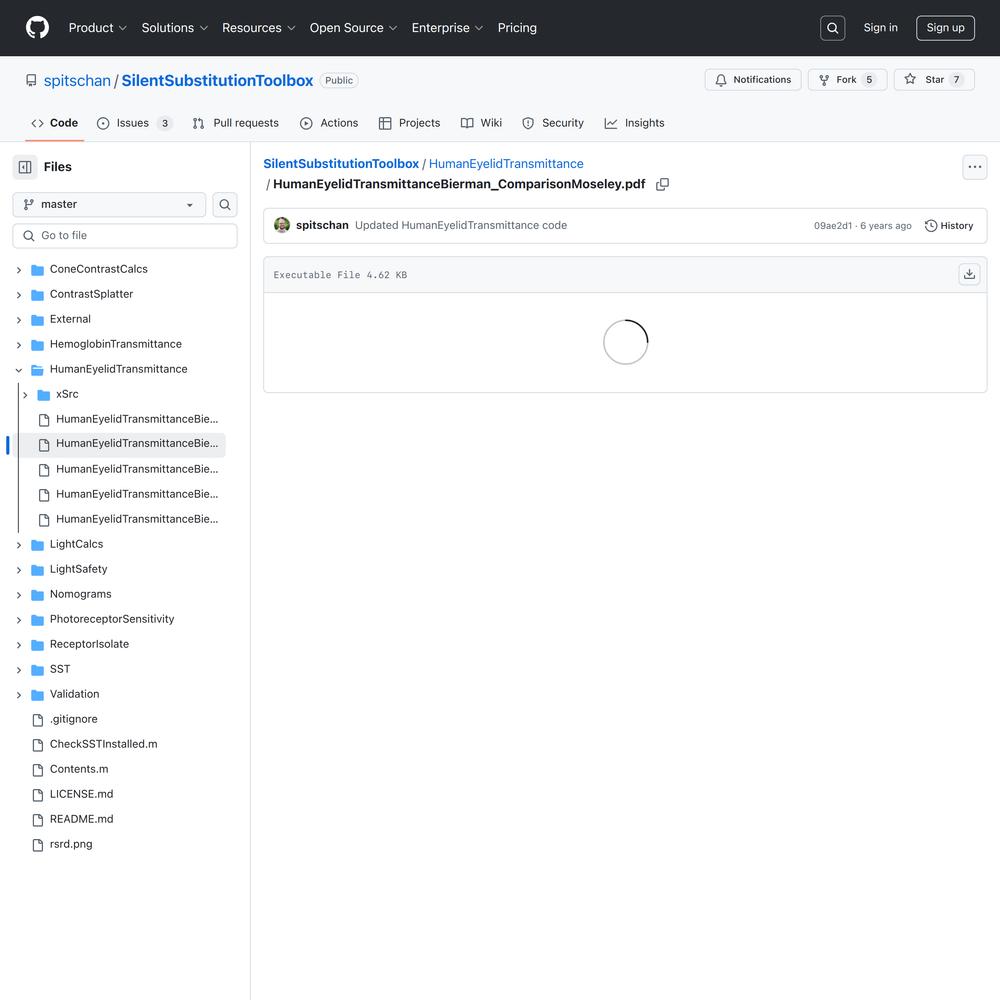Open README.md file
The width and height of the screenshot is (1000, 1000).
coord(82,819)
